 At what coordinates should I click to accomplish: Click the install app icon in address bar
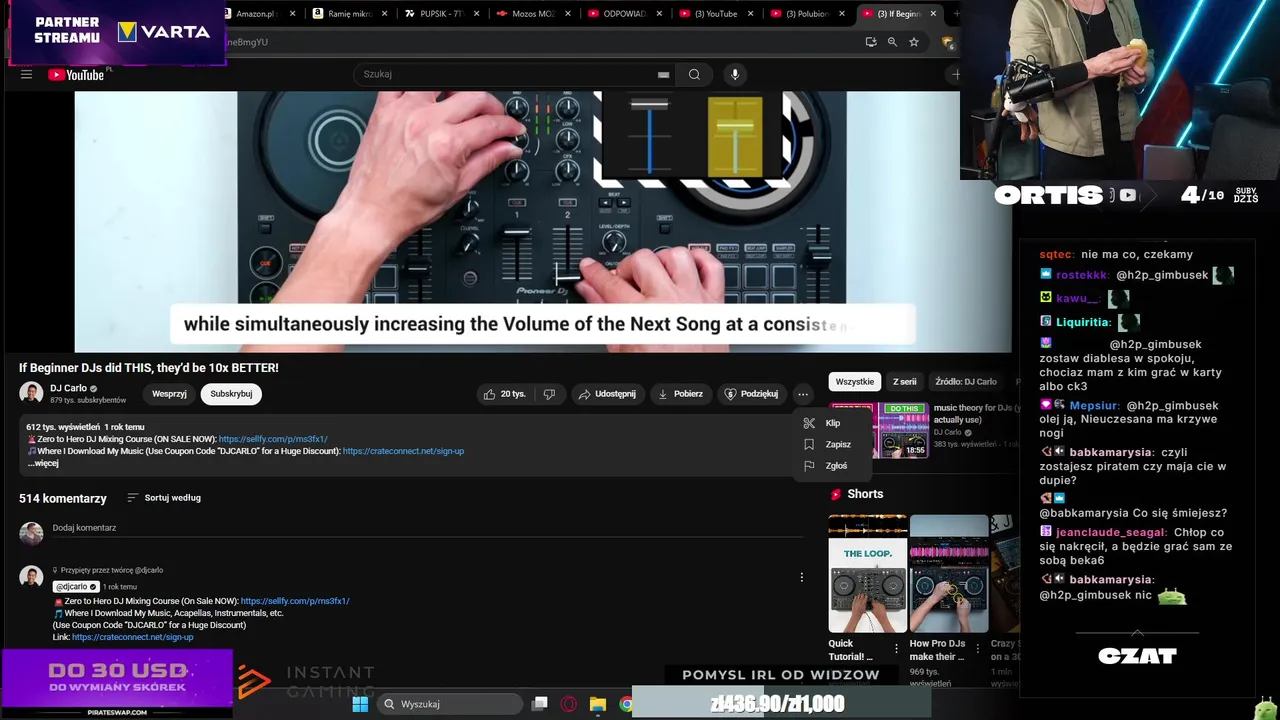point(871,42)
